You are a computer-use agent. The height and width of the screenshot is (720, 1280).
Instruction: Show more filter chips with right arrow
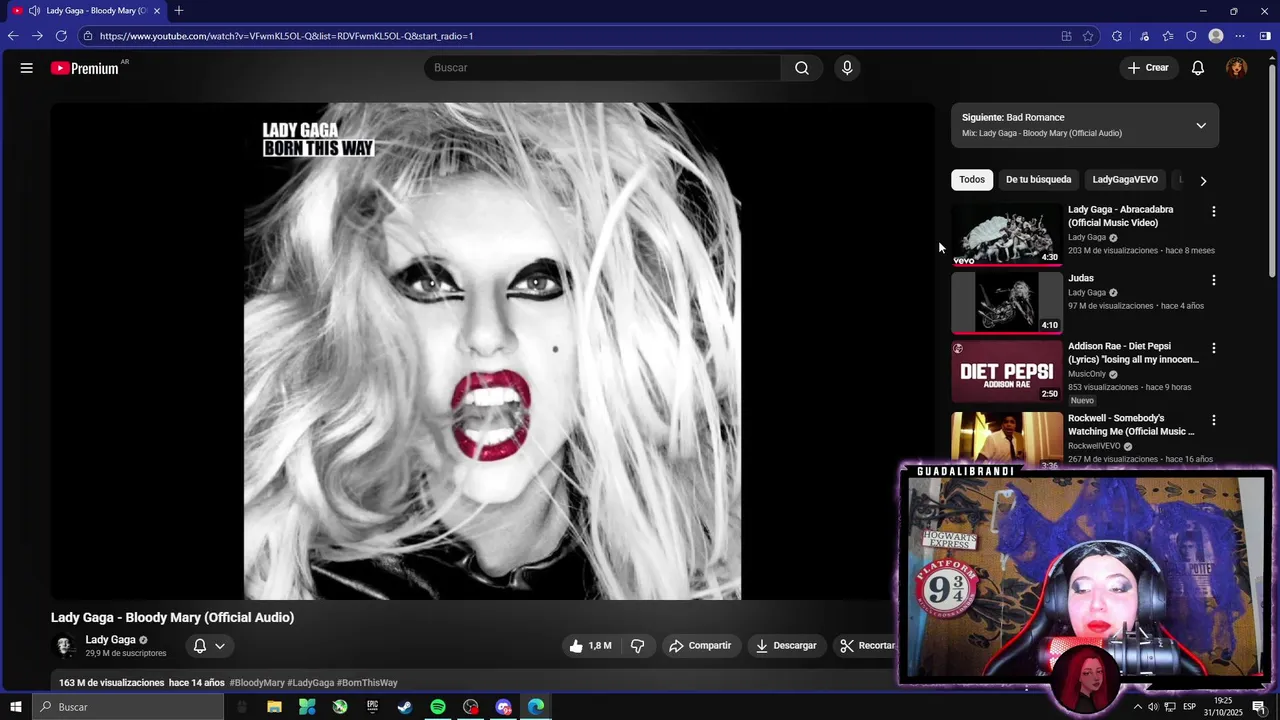1203,181
